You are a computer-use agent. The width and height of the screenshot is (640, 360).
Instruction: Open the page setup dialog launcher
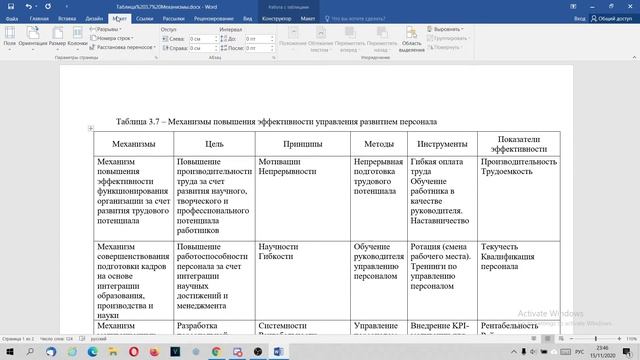(x=156, y=58)
